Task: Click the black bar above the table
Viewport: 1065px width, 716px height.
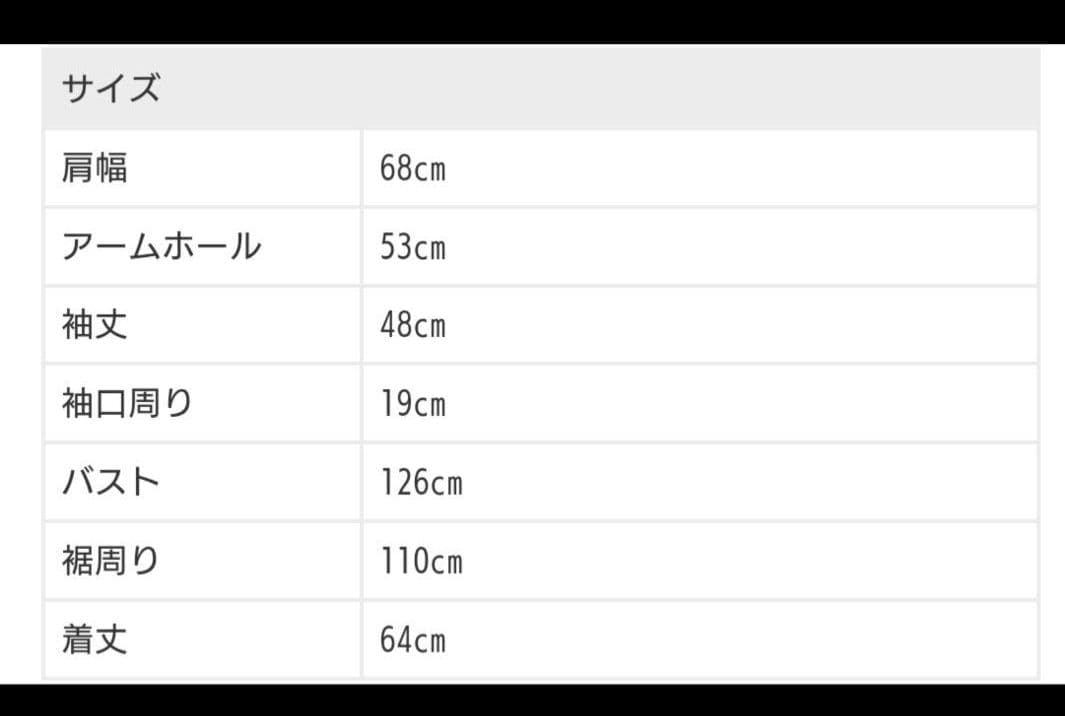Action: pyautogui.click(x=532, y=20)
